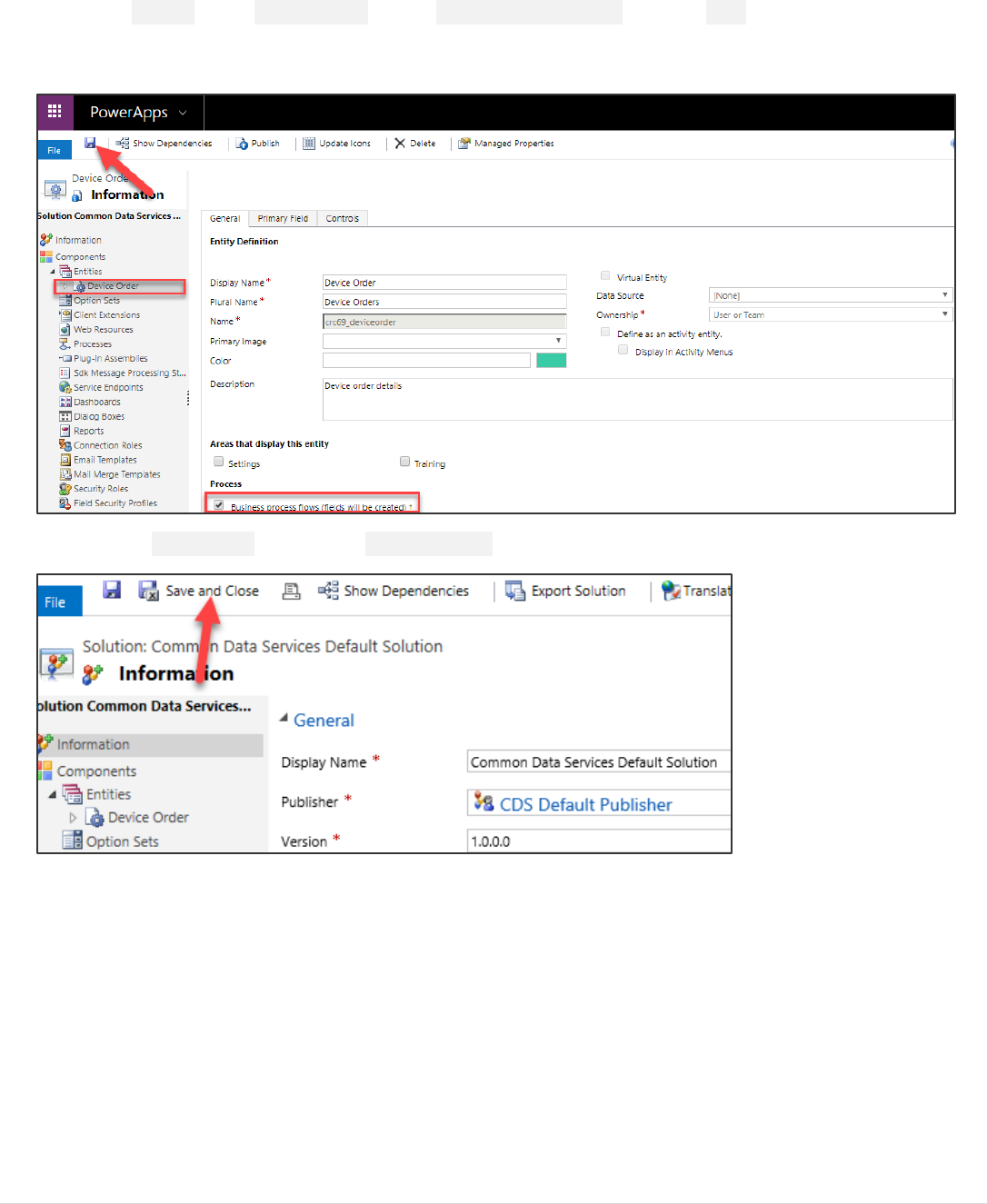Toggle Display in Activity Menus checkbox
Image resolution: width=987 pixels, height=1204 pixels.
pos(623,350)
